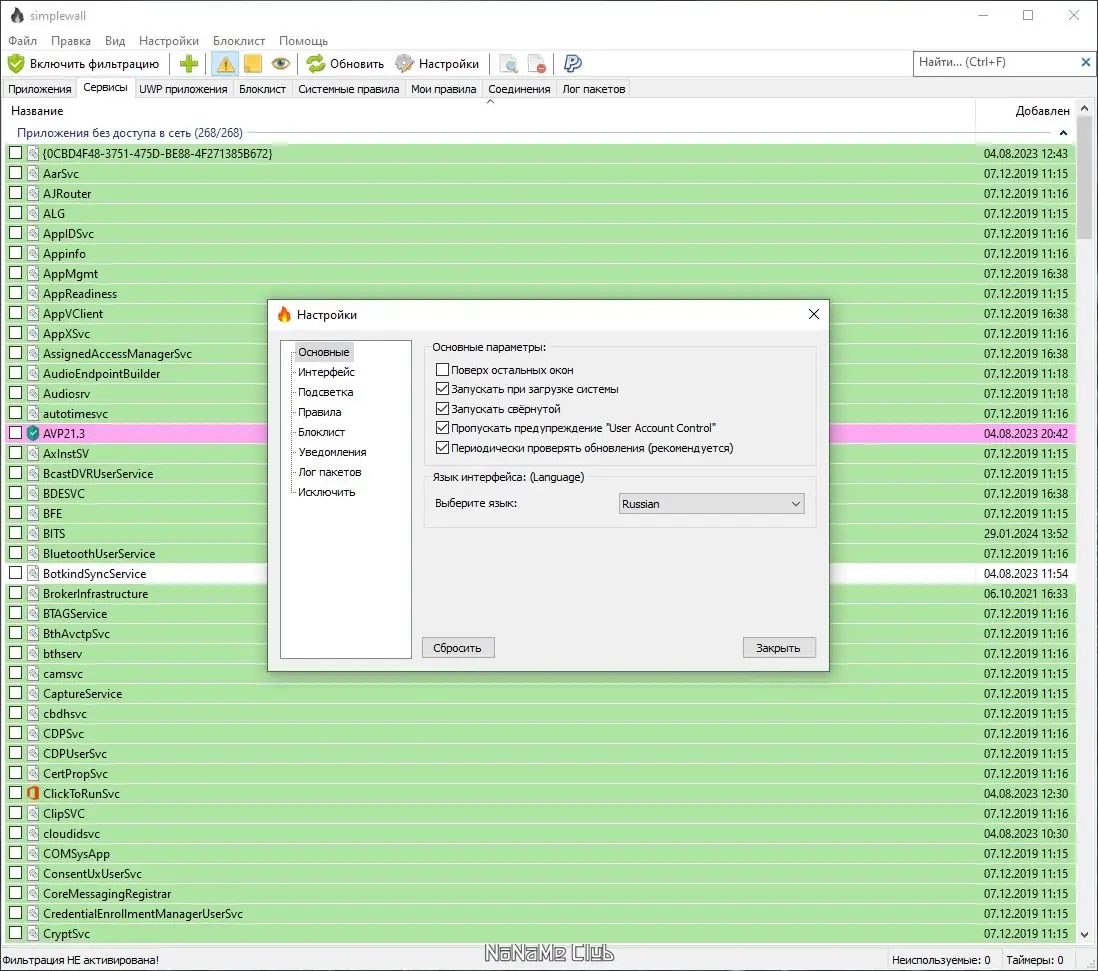
Task: Tick the checkbox for BotkindSyncService
Action: coord(15,573)
